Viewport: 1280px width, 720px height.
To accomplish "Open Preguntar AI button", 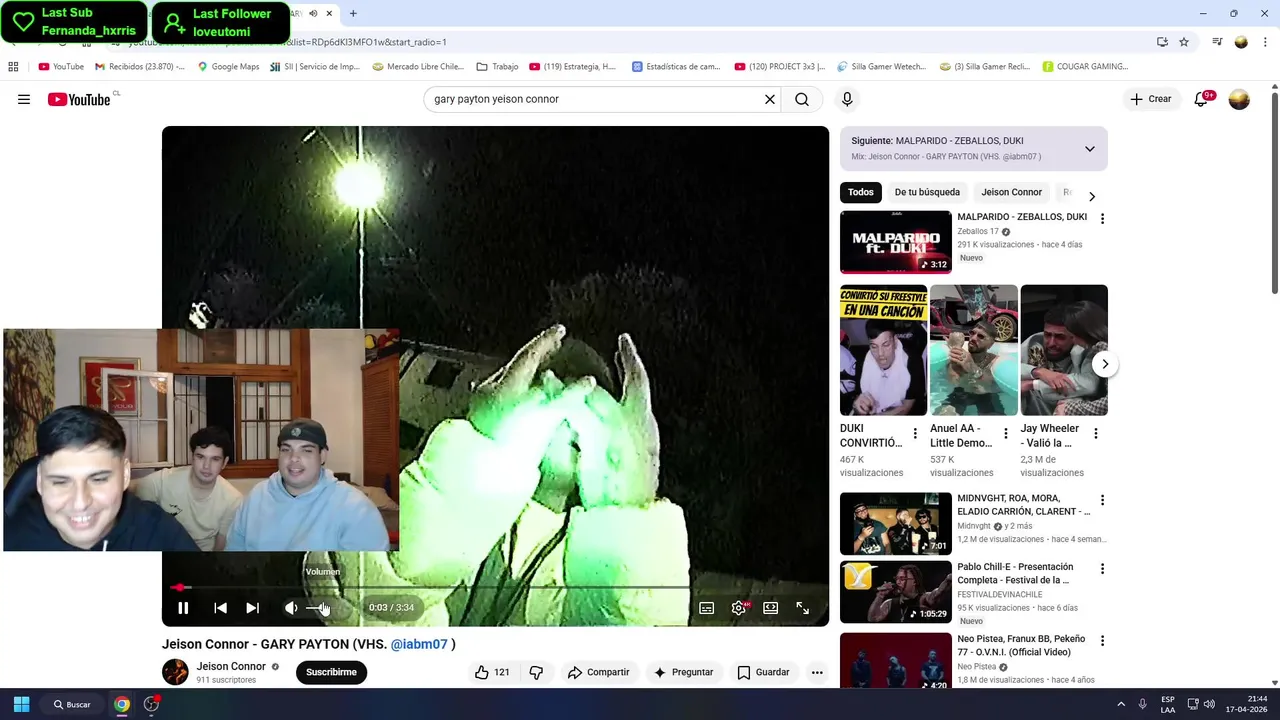I will 683,672.
